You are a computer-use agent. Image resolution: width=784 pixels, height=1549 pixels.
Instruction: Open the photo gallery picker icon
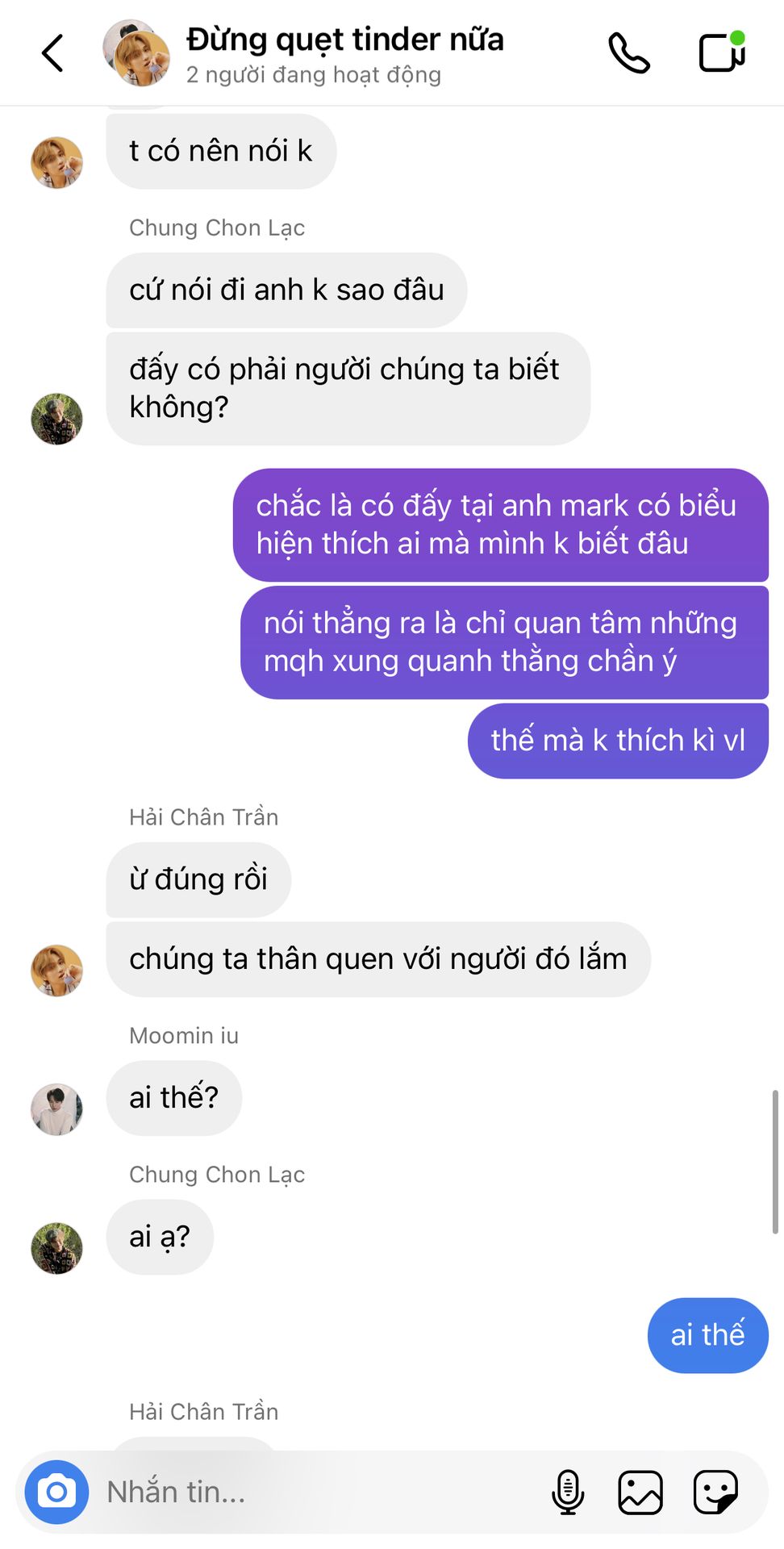pyautogui.click(x=640, y=1492)
